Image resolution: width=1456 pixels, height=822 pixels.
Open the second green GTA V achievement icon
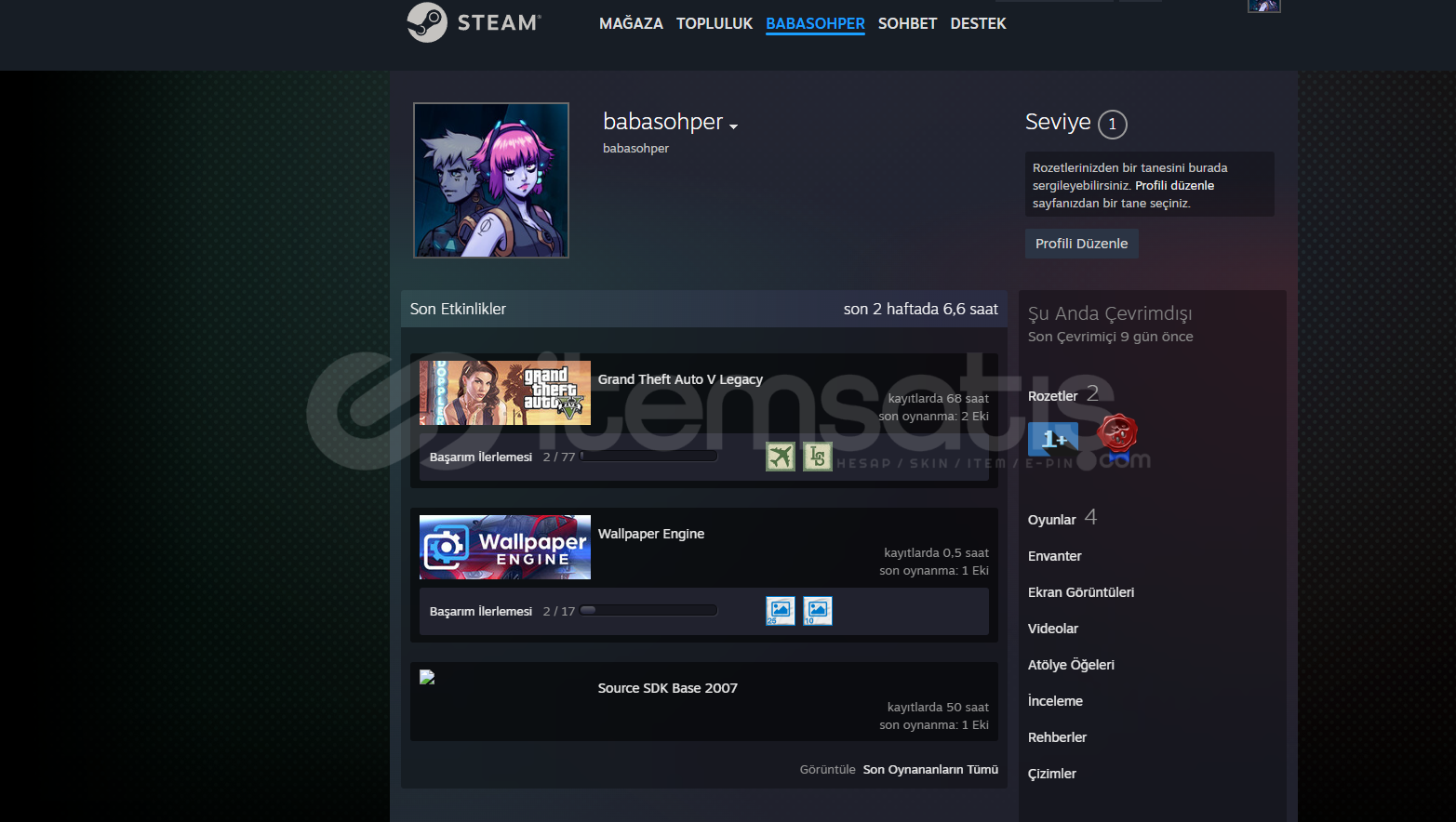pos(818,457)
